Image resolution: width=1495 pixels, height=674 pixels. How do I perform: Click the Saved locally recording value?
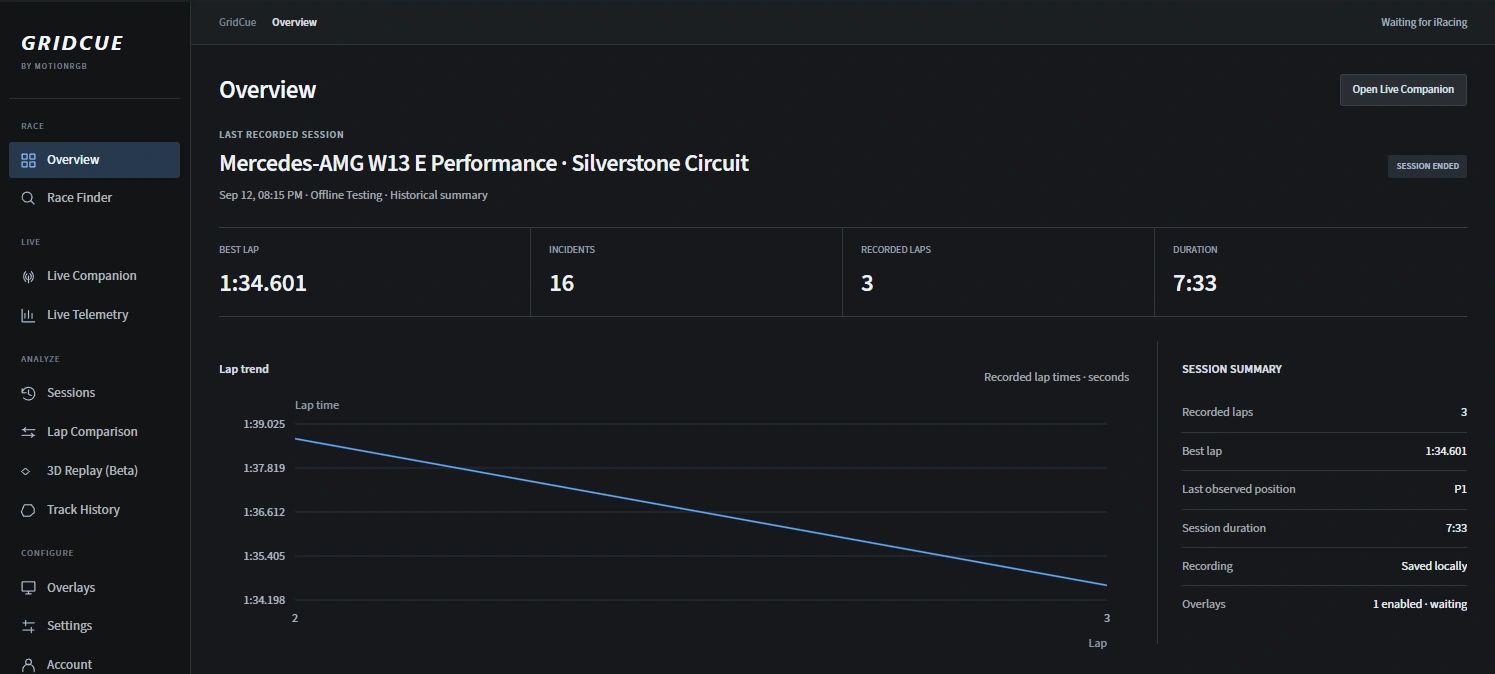[x=1434, y=566]
